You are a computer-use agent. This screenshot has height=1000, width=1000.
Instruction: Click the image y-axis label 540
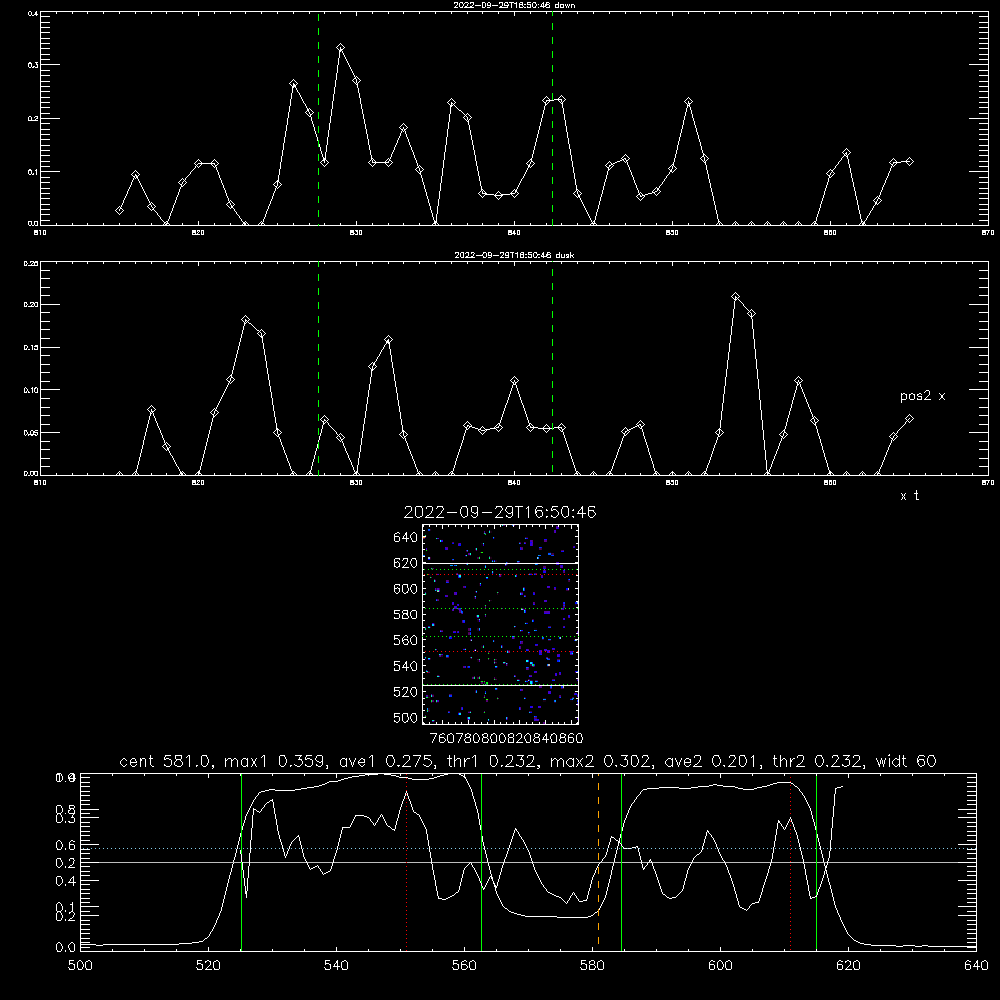pyautogui.click(x=406, y=666)
